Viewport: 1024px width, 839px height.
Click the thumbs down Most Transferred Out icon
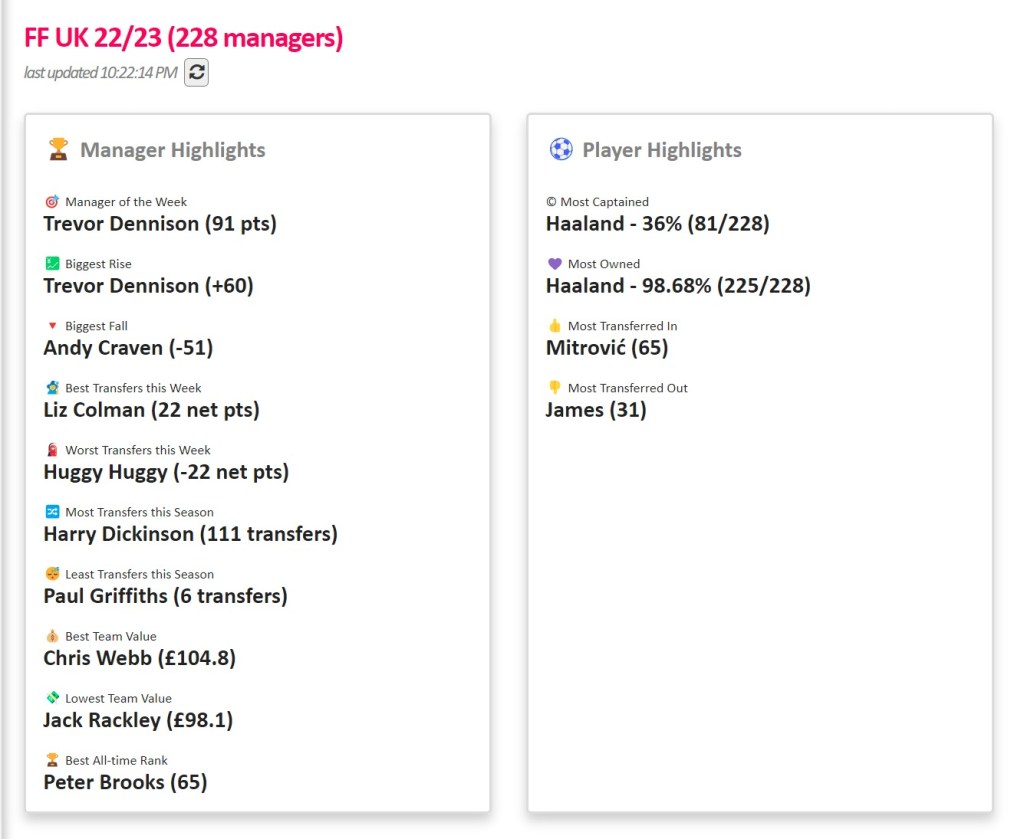[555, 388]
